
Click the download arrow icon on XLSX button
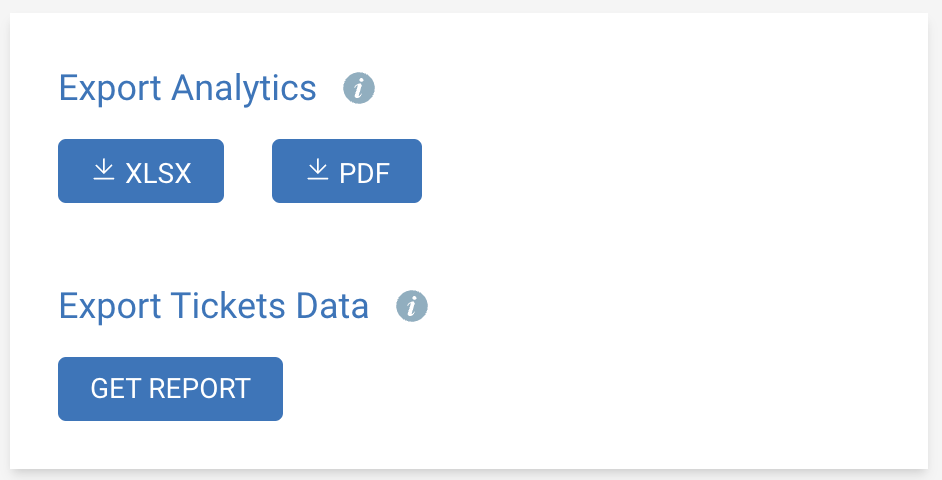104,169
